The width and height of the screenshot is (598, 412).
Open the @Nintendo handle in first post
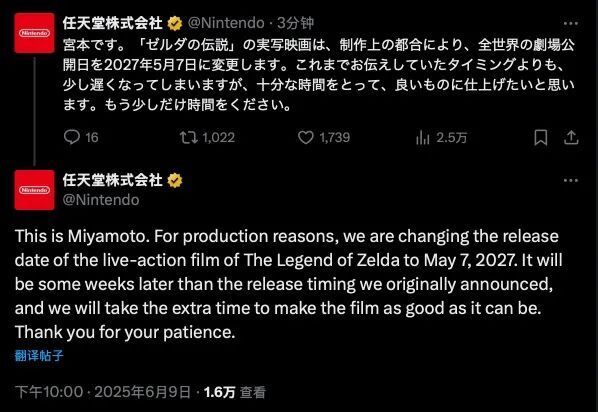tap(226, 23)
